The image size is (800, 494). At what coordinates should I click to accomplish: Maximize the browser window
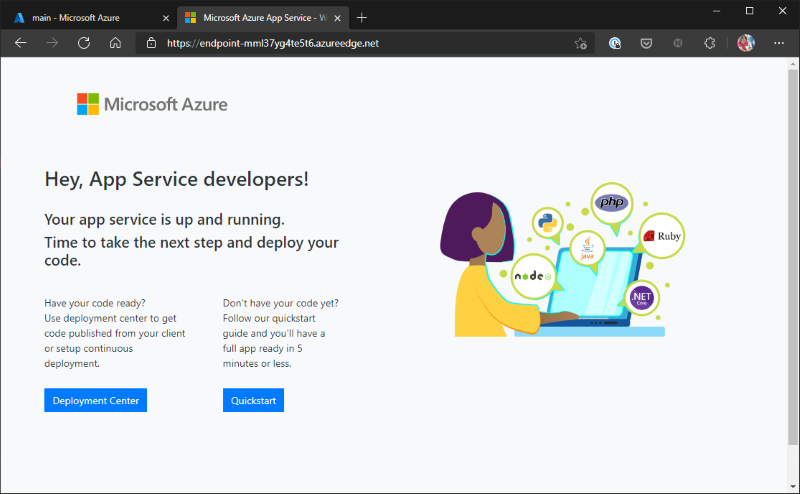749,11
